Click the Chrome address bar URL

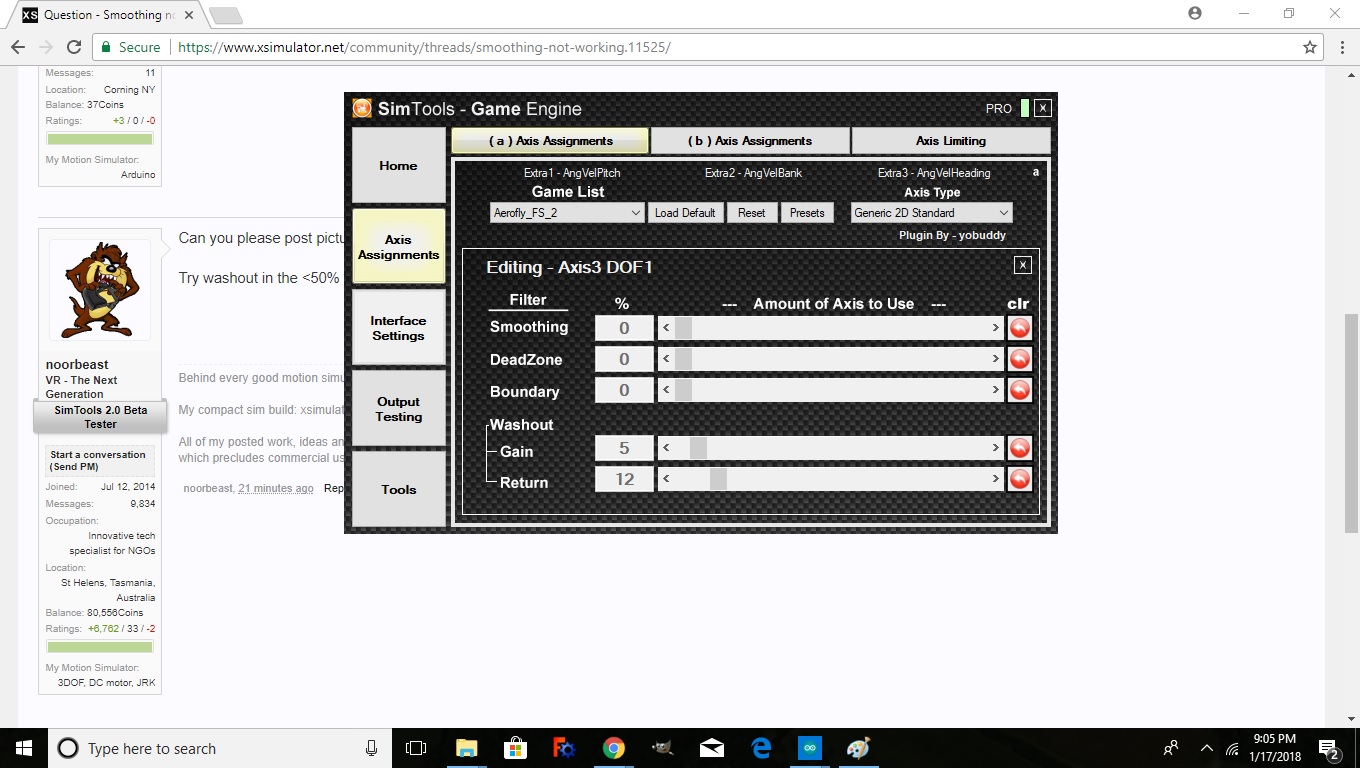pos(423,47)
